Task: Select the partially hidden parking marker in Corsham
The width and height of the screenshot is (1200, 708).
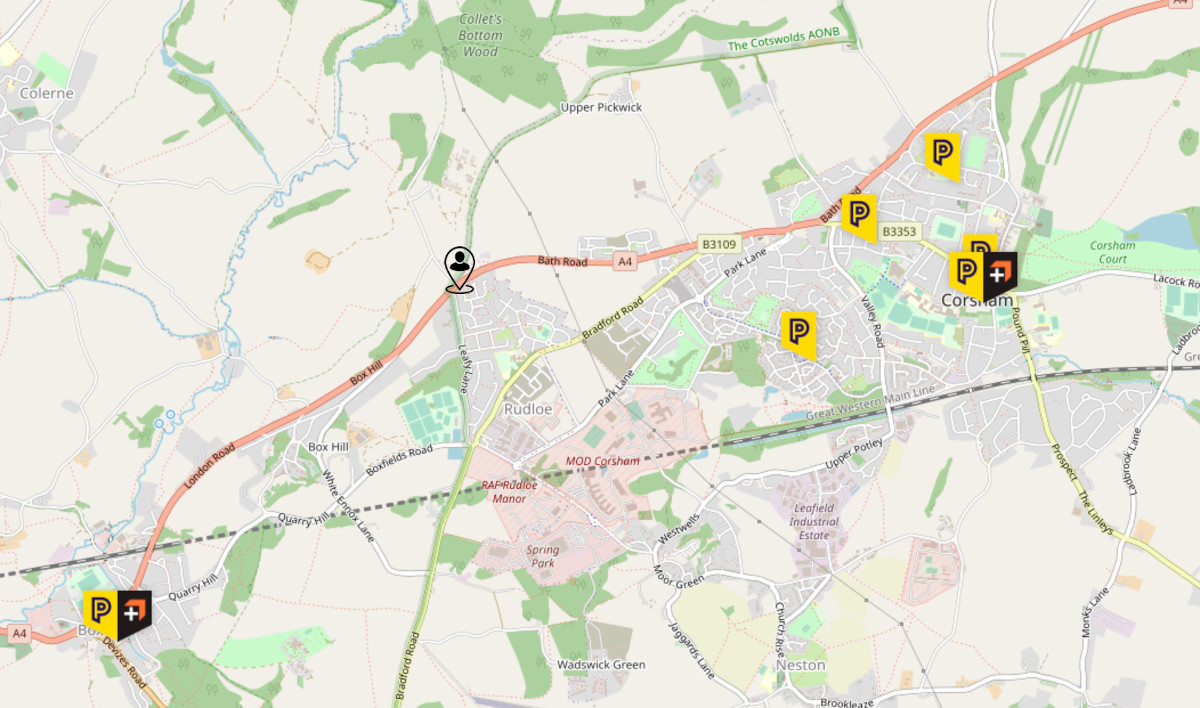Action: (981, 243)
